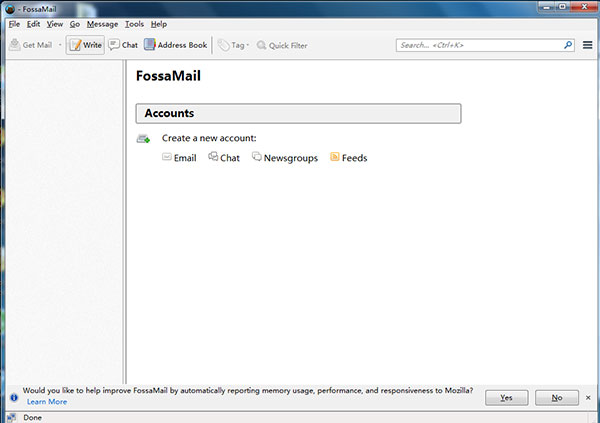Click the orange Feeds RSS icon

(x=334, y=157)
